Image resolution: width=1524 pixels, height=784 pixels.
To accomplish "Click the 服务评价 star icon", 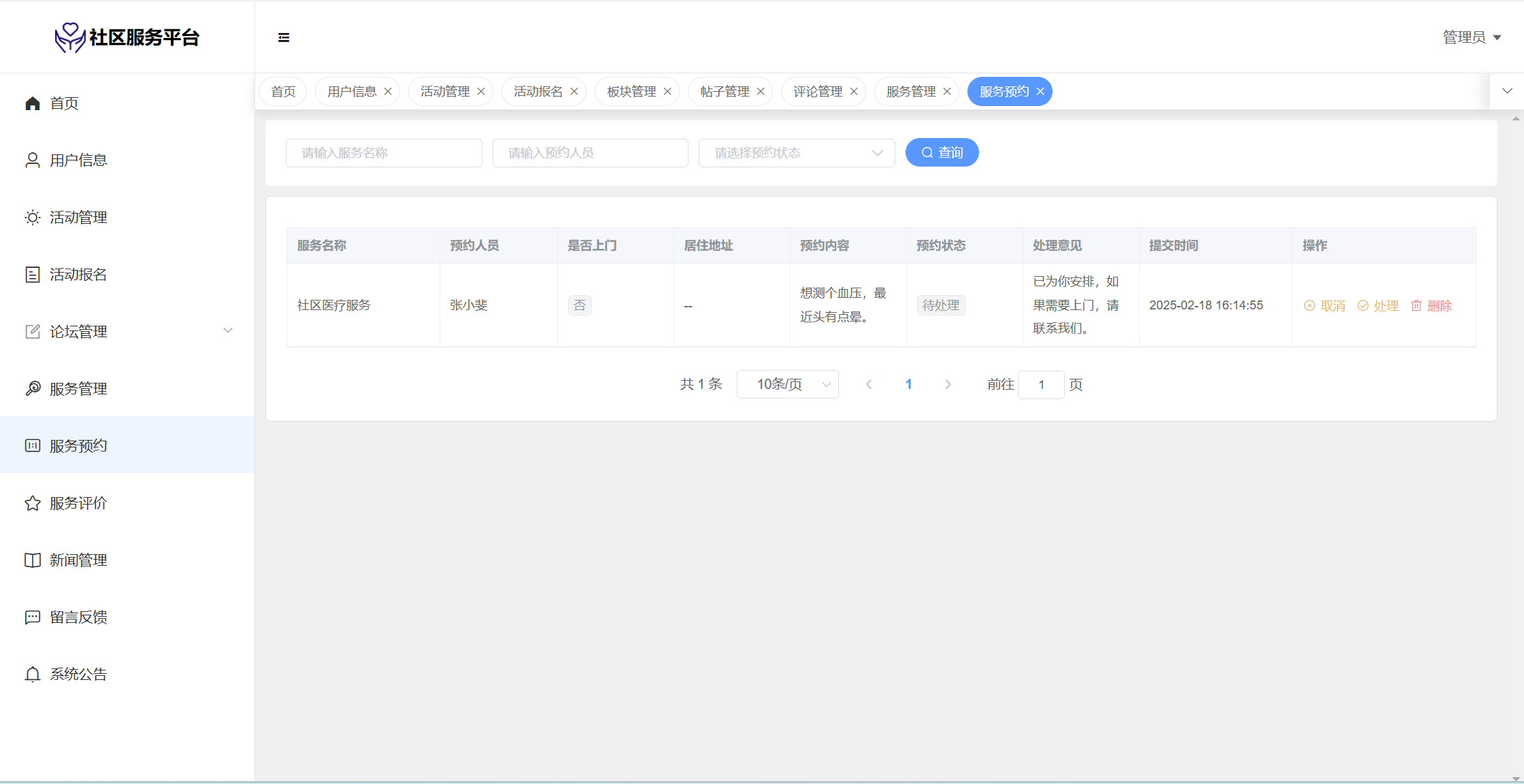I will point(33,503).
